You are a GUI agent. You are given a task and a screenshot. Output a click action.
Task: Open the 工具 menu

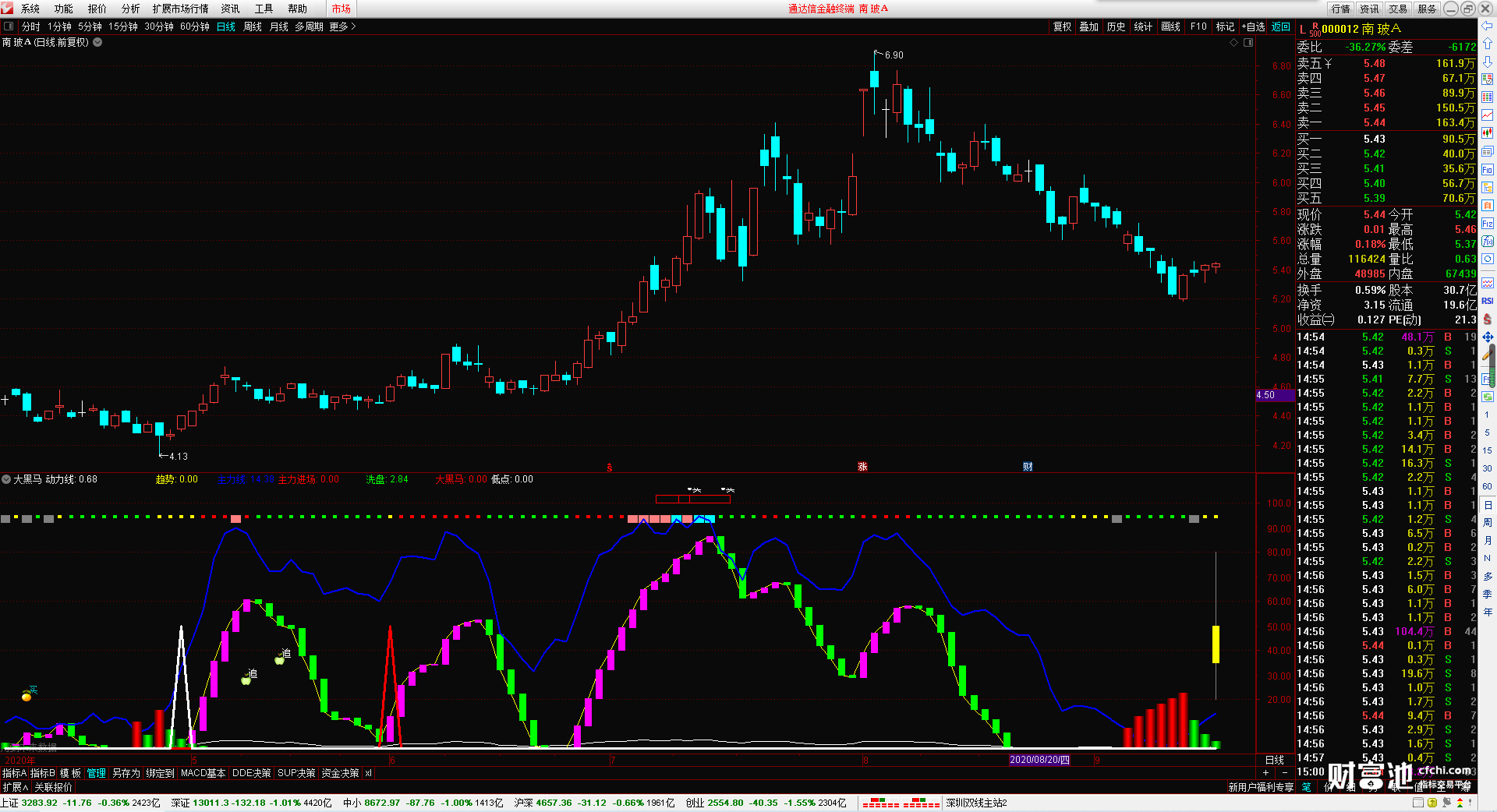pyautogui.click(x=264, y=9)
